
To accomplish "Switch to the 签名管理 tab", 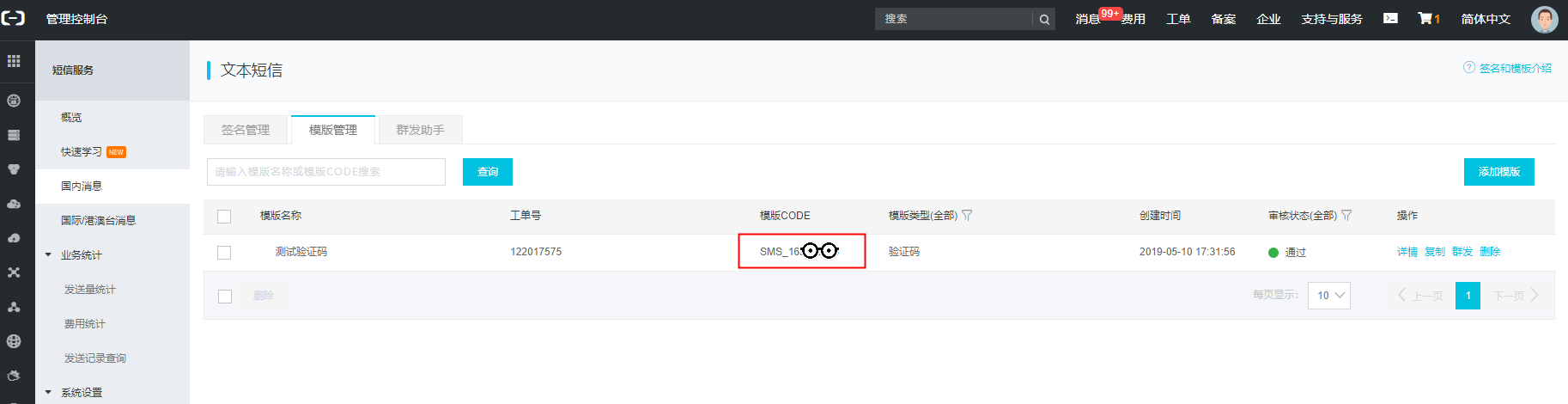I will [x=246, y=130].
